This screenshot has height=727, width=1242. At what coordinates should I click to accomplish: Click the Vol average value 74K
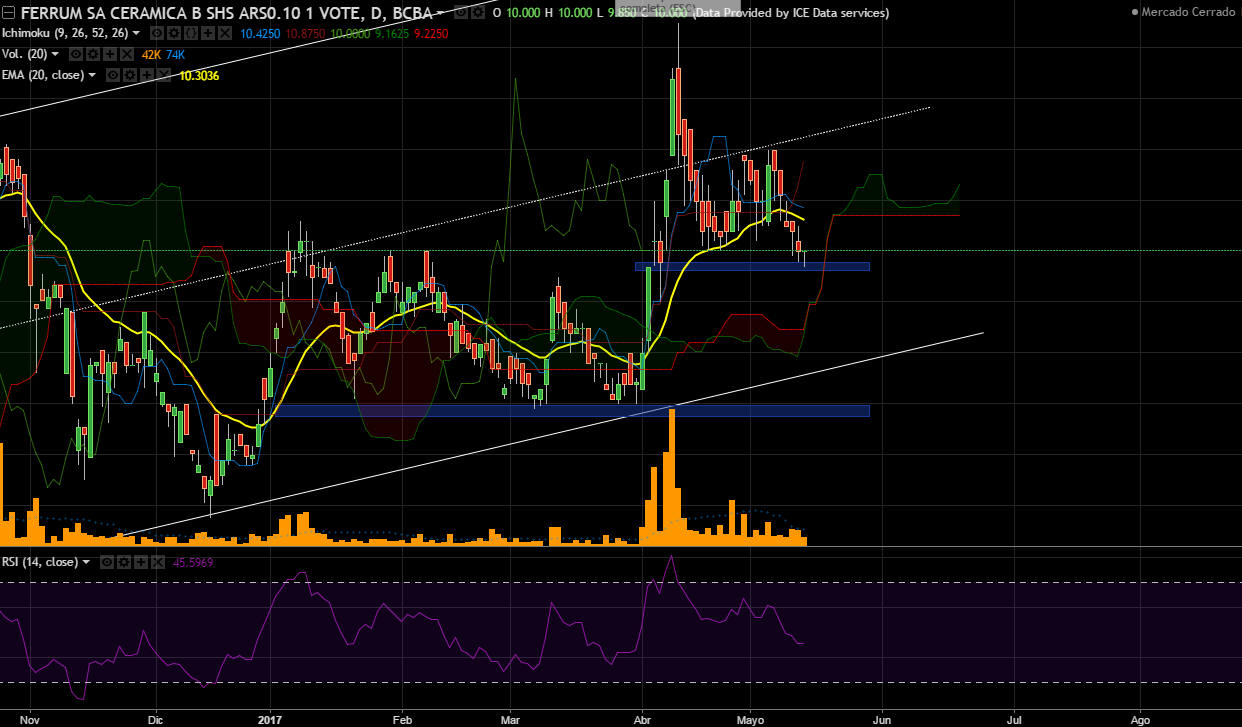(175, 54)
